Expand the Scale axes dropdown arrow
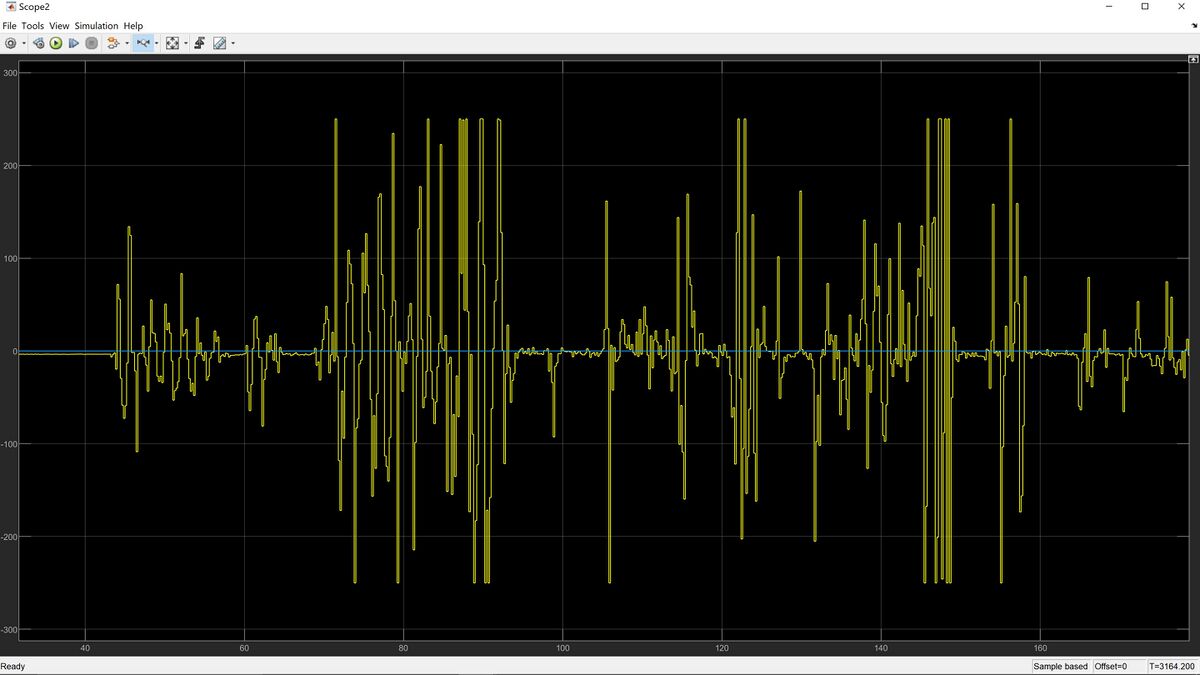 185,43
